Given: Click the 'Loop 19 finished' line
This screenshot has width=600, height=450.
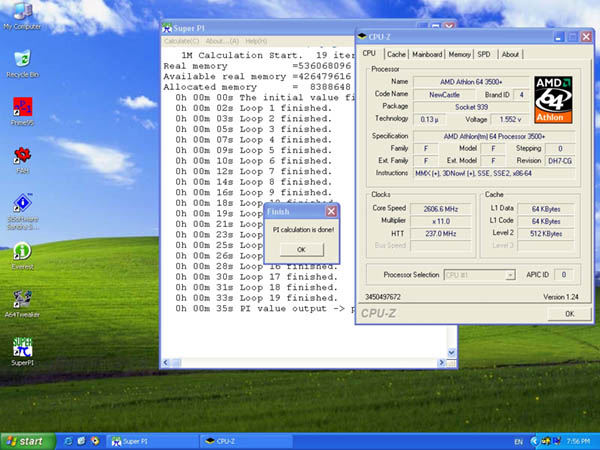Looking at the screenshot, I should coord(257,298).
